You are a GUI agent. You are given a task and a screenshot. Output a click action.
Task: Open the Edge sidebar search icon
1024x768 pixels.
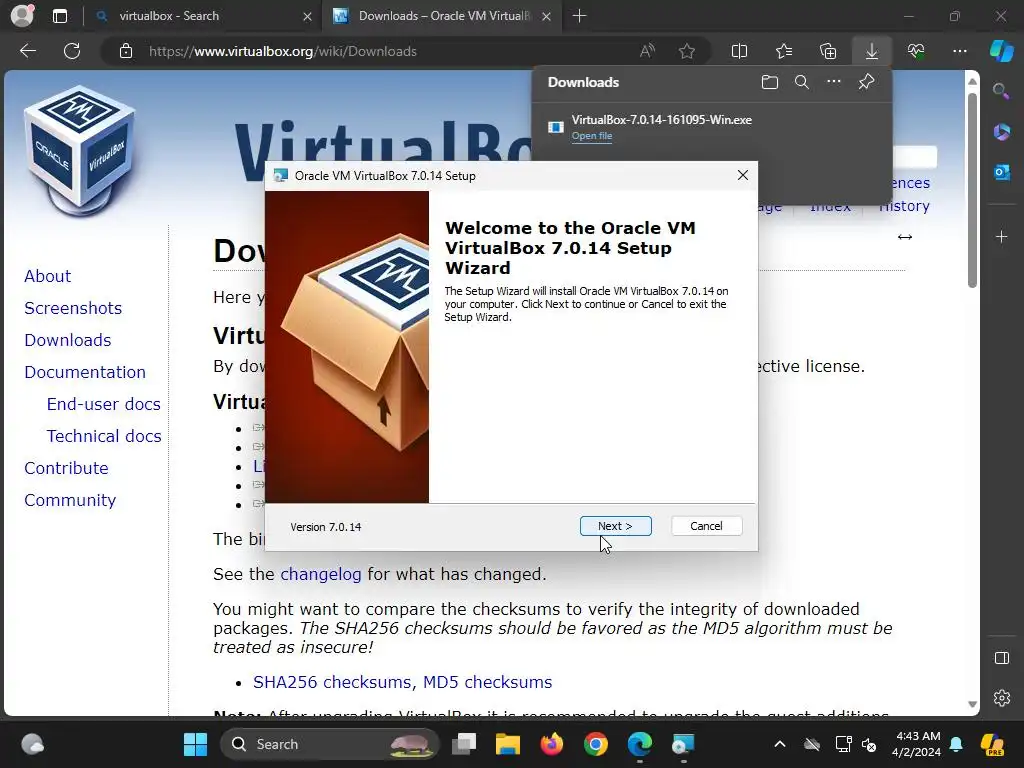(x=1001, y=91)
